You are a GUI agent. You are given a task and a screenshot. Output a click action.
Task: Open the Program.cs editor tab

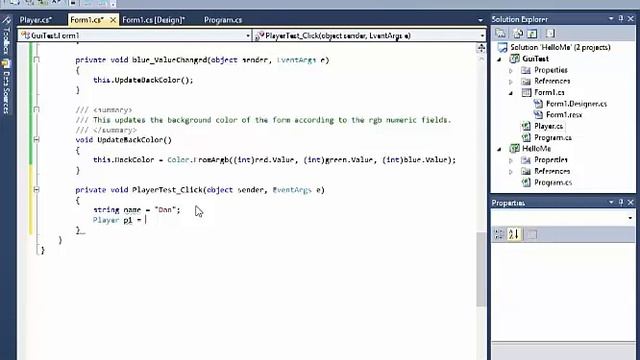click(223, 20)
